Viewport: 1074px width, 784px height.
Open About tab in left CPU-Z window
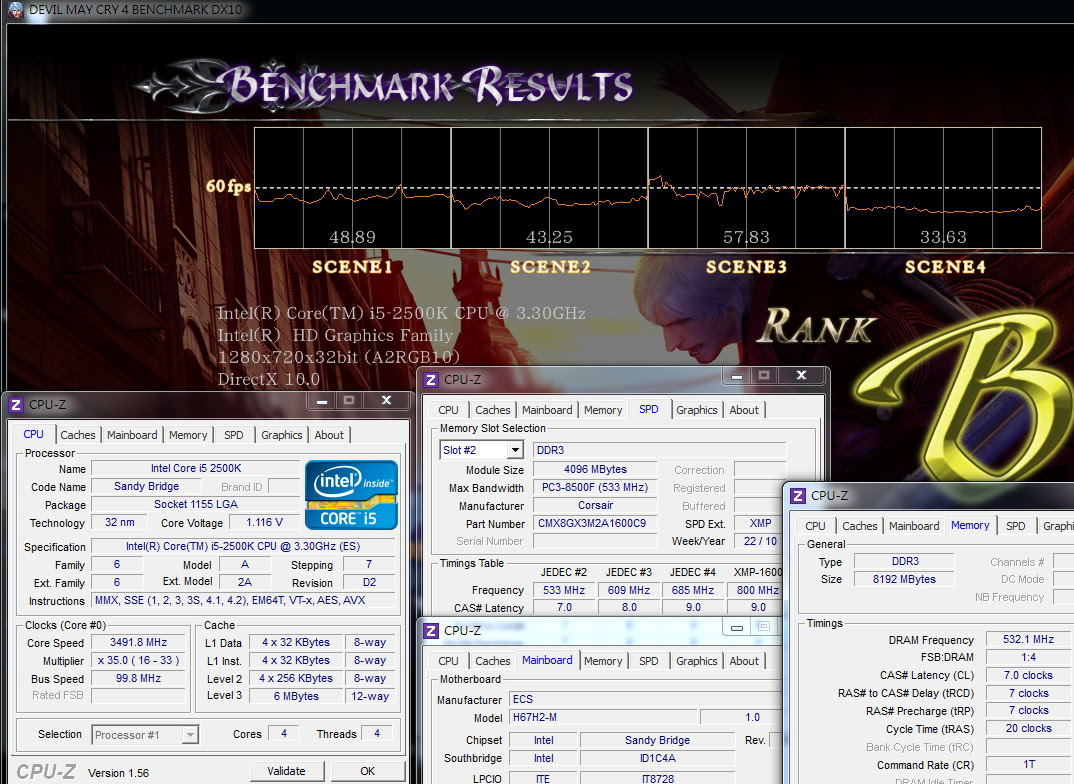pos(329,435)
